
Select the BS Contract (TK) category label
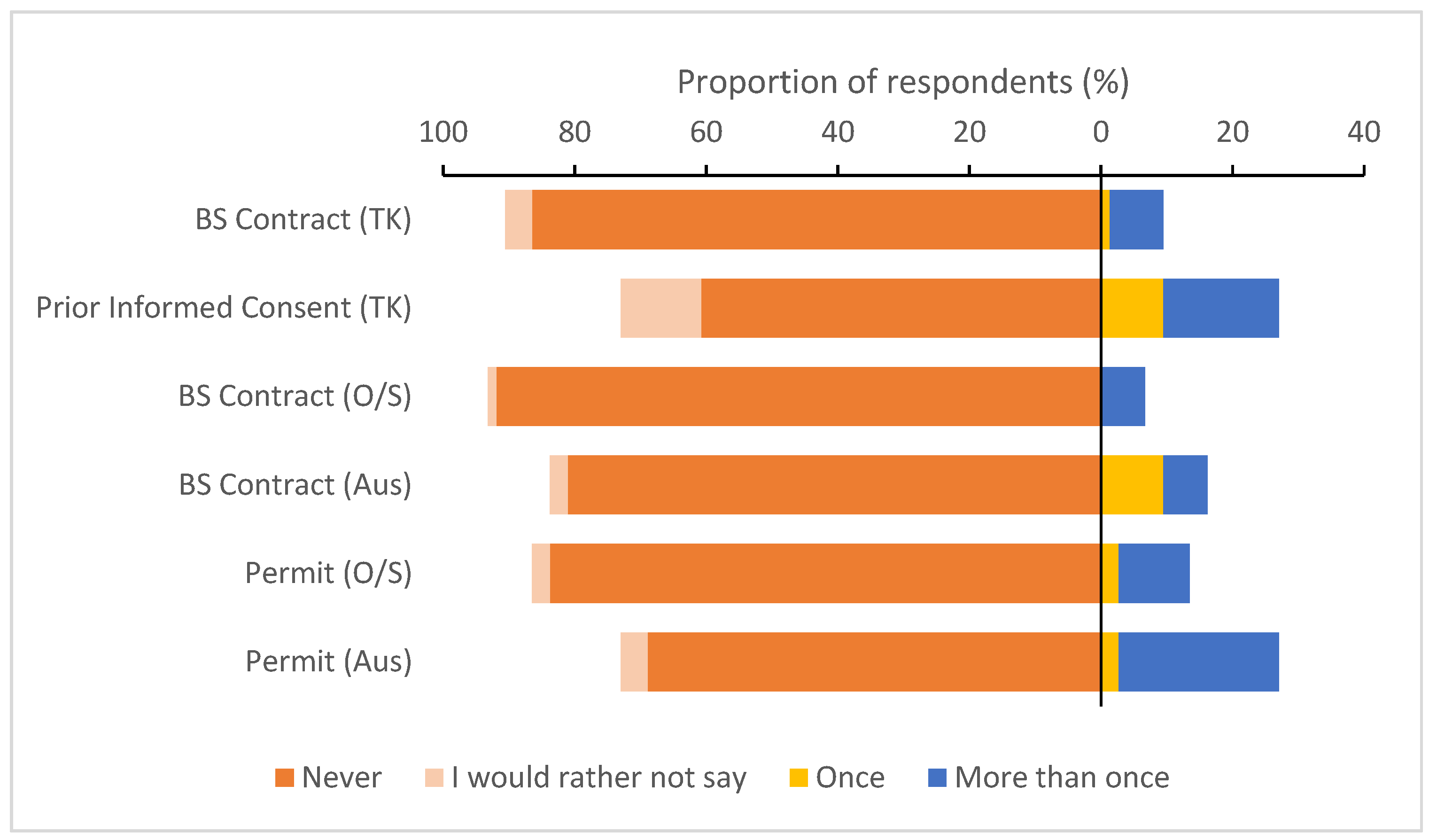tap(303, 219)
